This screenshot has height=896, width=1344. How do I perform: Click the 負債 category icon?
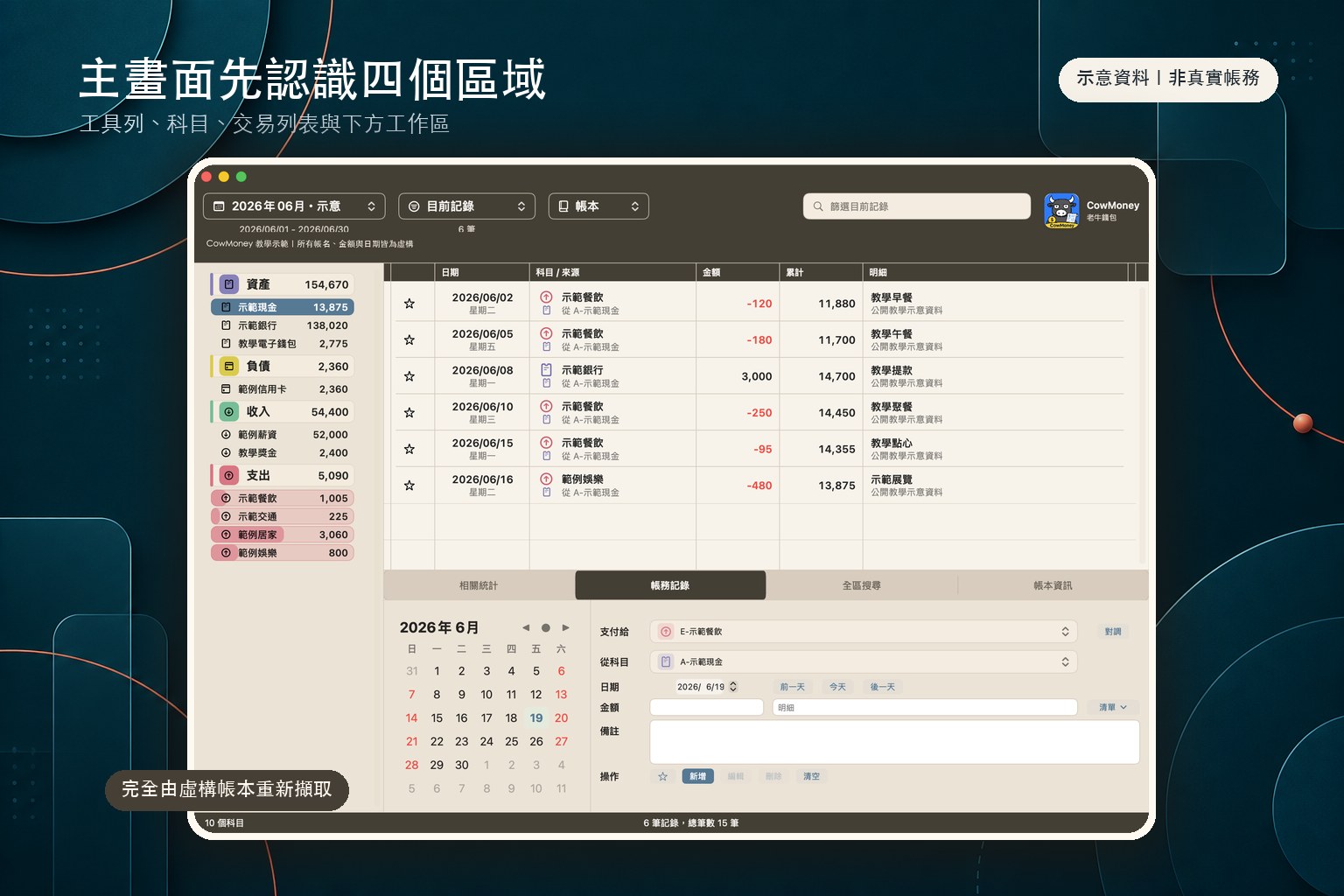(x=229, y=366)
